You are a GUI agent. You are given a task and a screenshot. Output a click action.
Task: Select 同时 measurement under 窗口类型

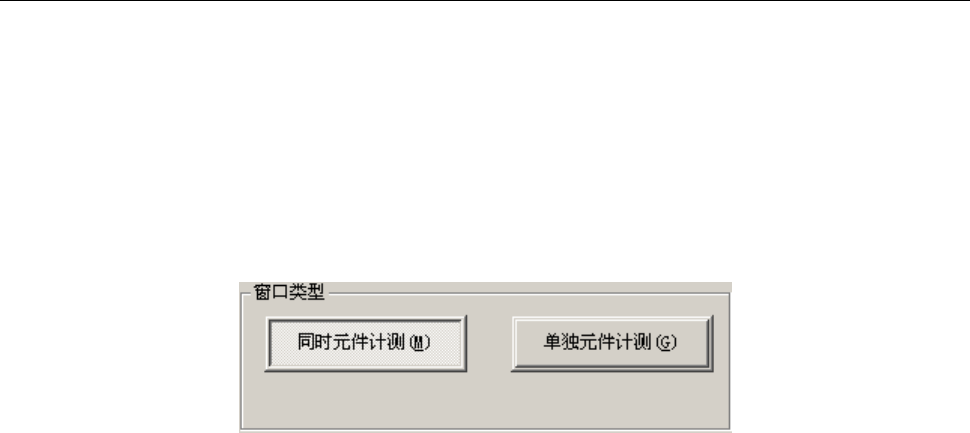pos(366,343)
